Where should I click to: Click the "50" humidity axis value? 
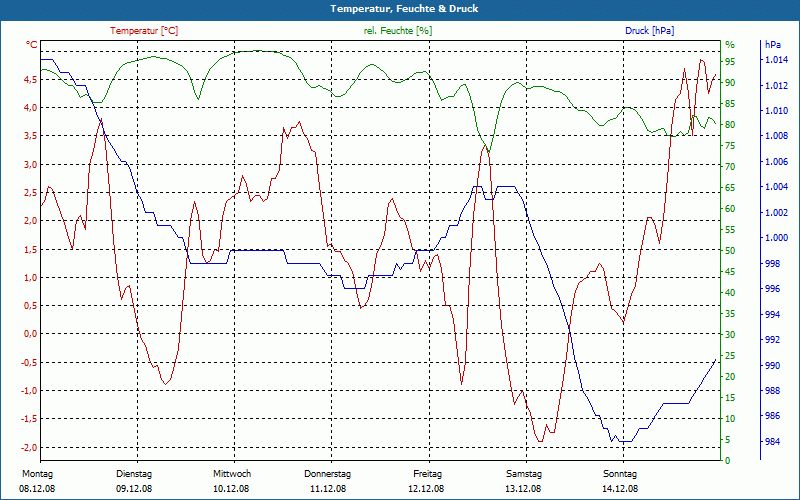coord(730,251)
